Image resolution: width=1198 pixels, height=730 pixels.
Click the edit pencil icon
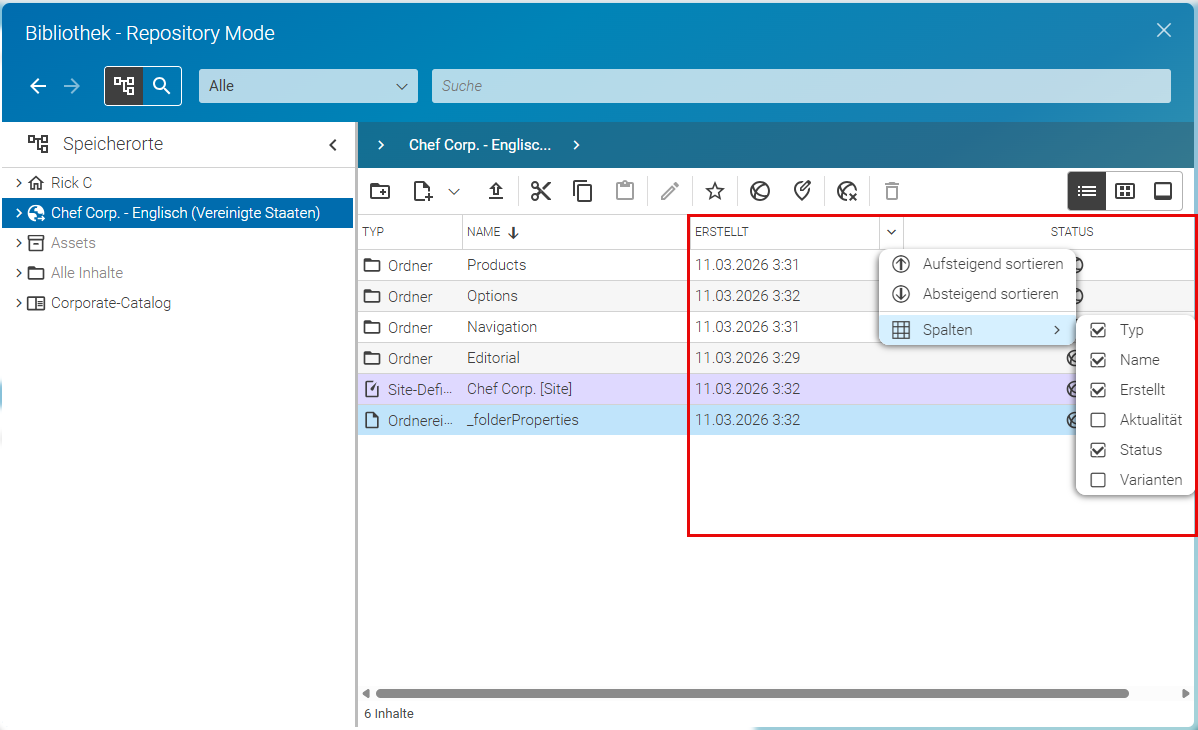(670, 191)
